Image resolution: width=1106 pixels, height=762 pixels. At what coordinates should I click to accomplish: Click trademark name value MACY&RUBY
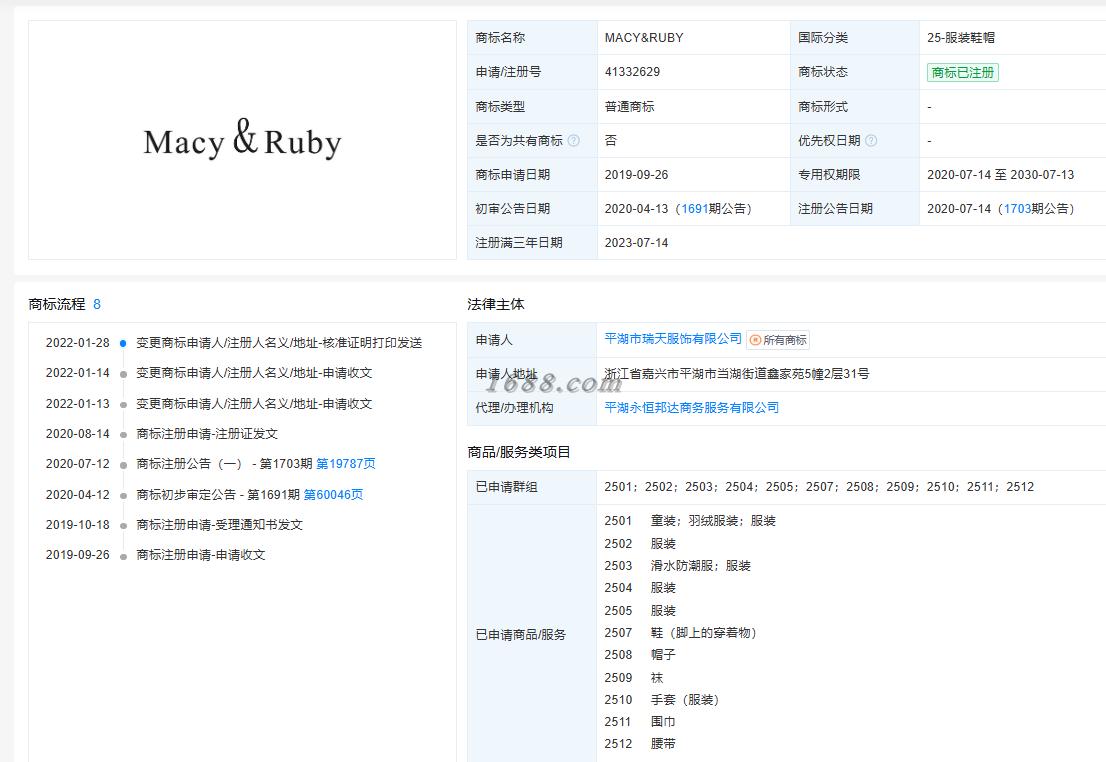(x=644, y=38)
